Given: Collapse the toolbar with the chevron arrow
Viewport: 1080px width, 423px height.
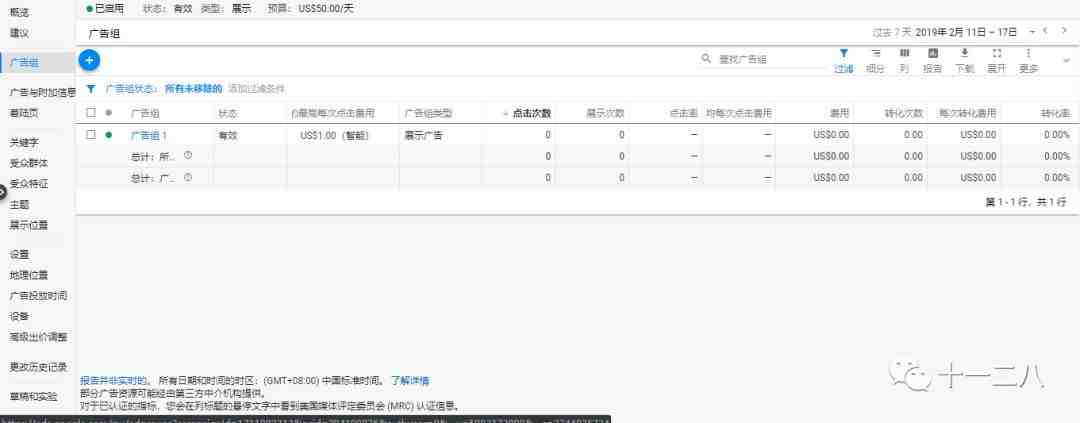Looking at the screenshot, I should 1066,61.
